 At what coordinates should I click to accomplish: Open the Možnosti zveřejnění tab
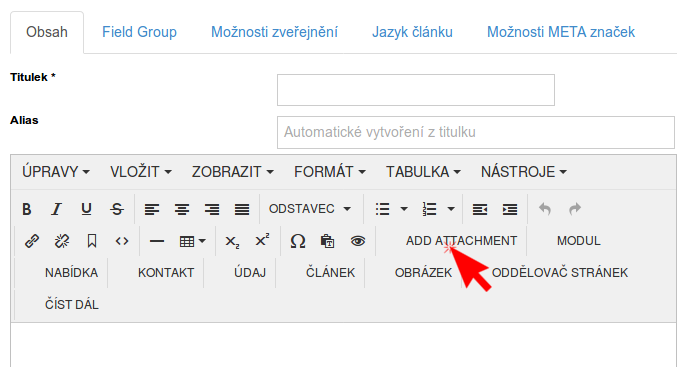point(274,32)
